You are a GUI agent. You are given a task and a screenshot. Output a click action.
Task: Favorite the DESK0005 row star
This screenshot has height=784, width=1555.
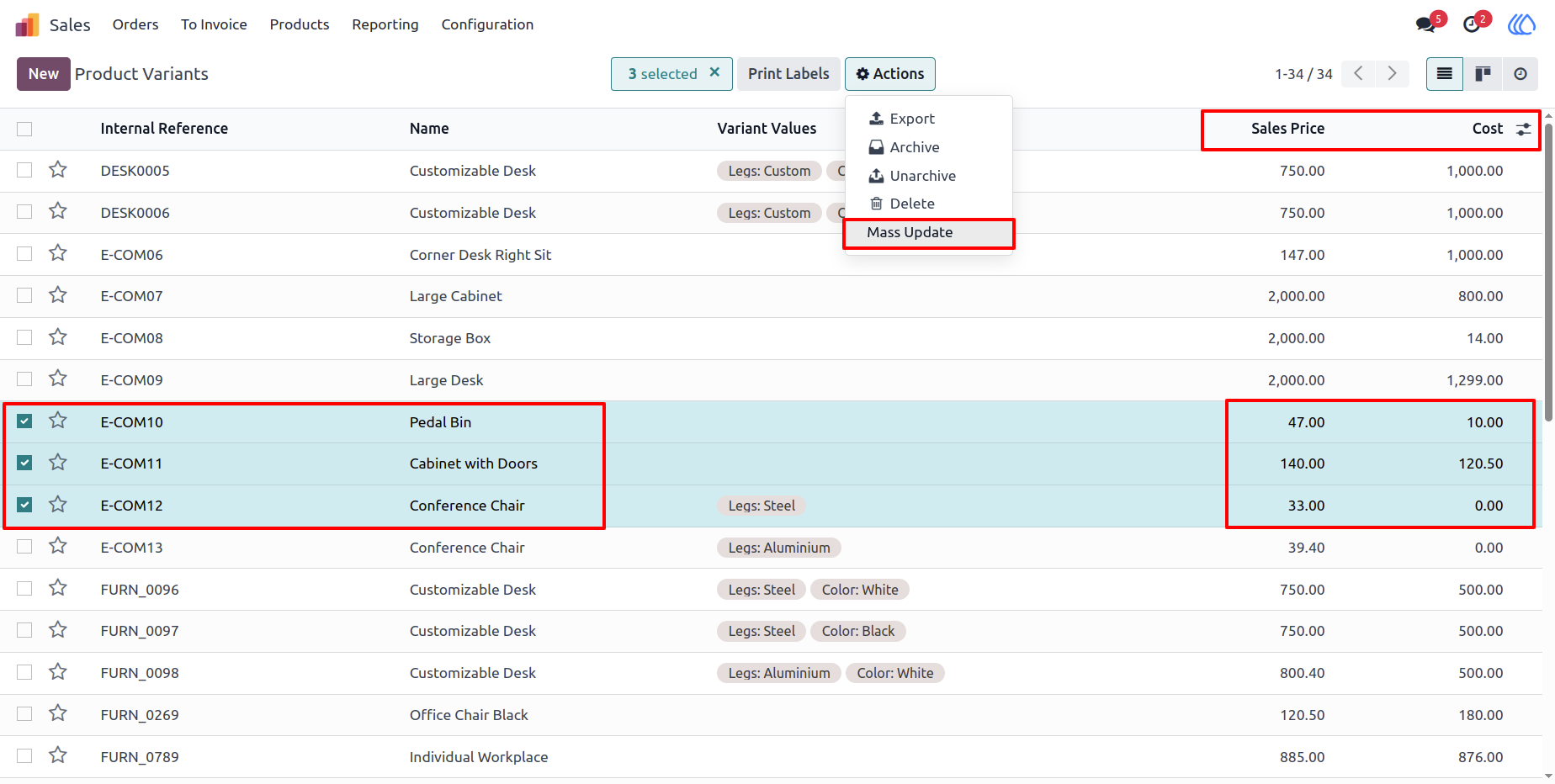pos(58,170)
